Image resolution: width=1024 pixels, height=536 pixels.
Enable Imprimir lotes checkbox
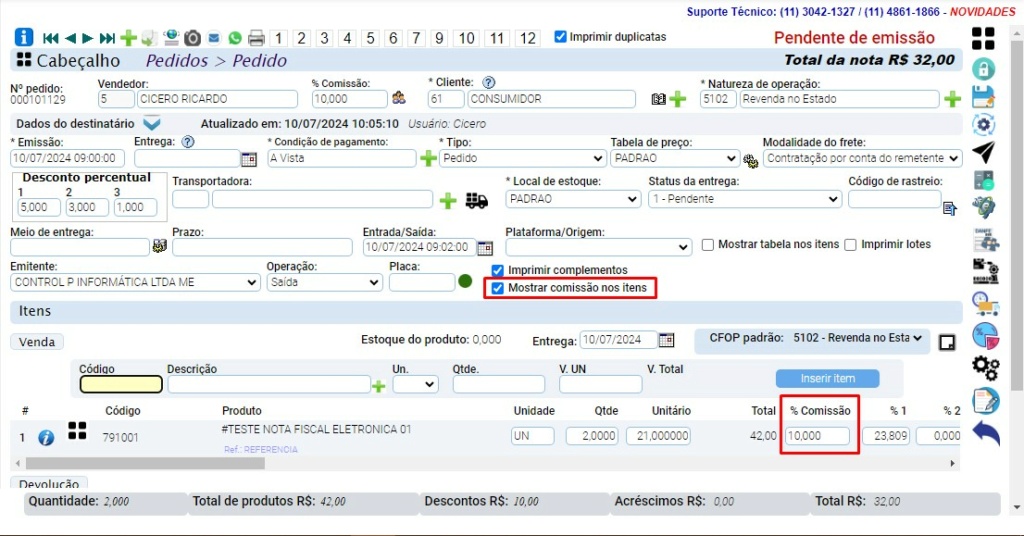[x=850, y=245]
